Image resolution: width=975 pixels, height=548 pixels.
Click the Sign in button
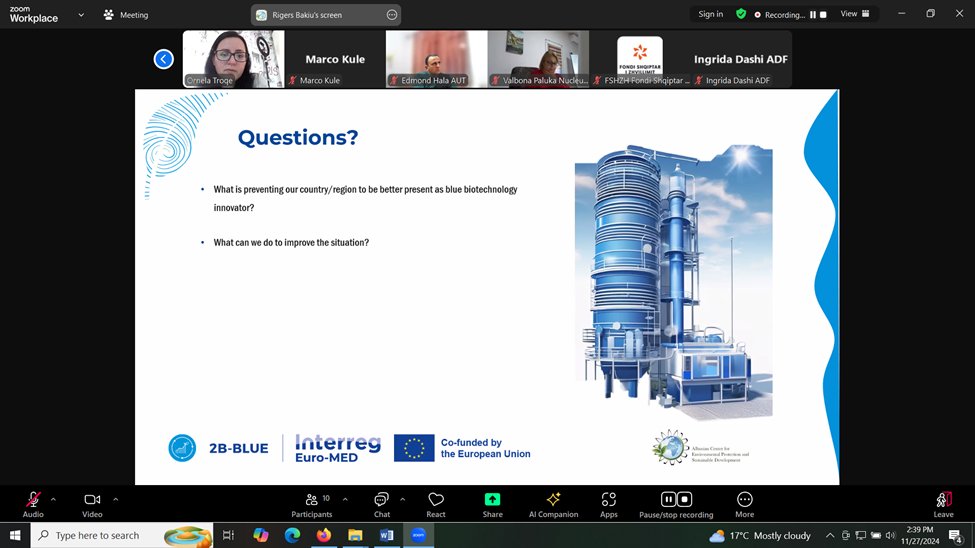click(x=710, y=14)
